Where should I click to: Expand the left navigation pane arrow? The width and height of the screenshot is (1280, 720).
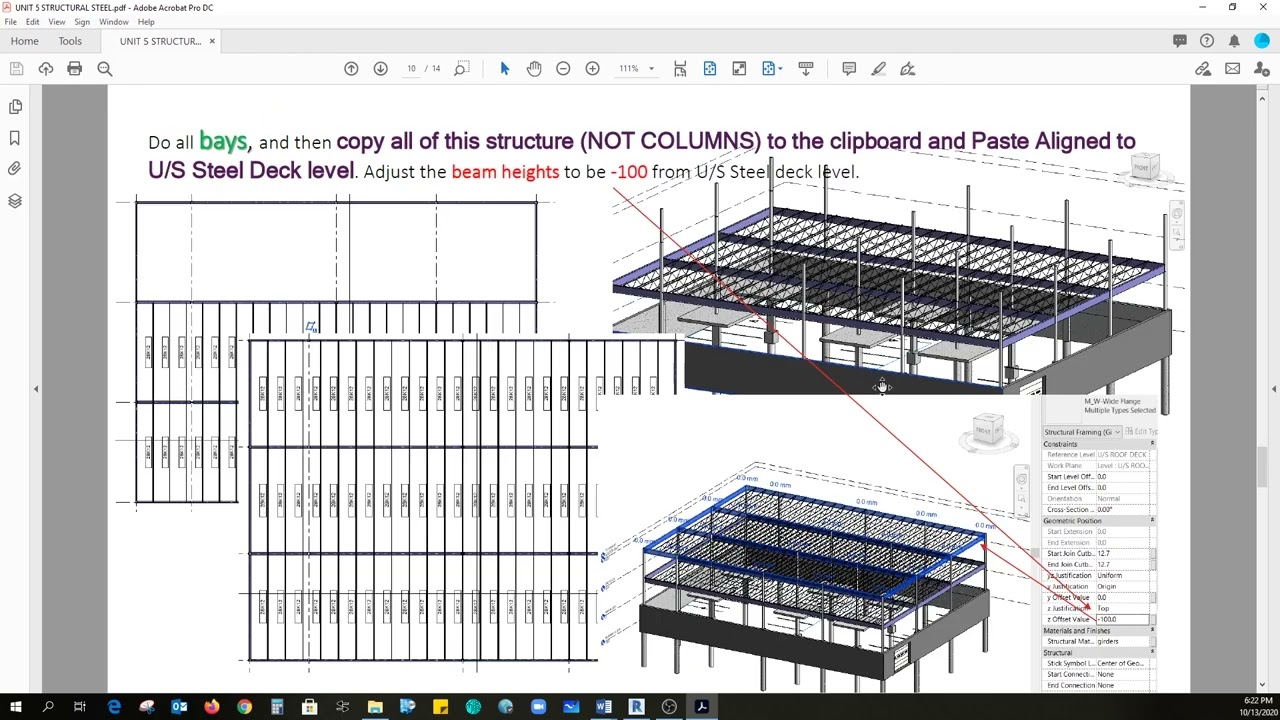tap(36, 388)
